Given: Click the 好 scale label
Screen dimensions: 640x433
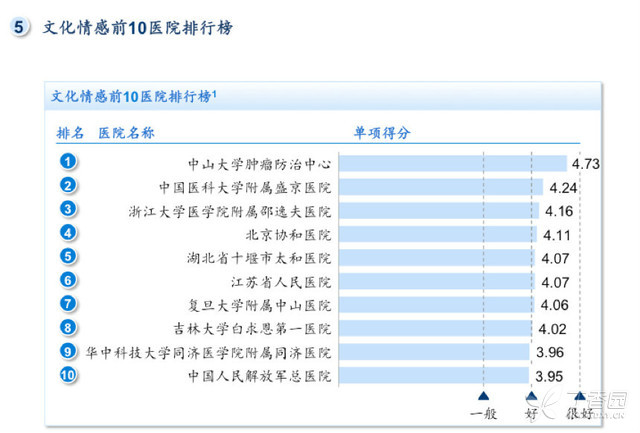Looking at the screenshot, I should pyautogui.click(x=531, y=414).
